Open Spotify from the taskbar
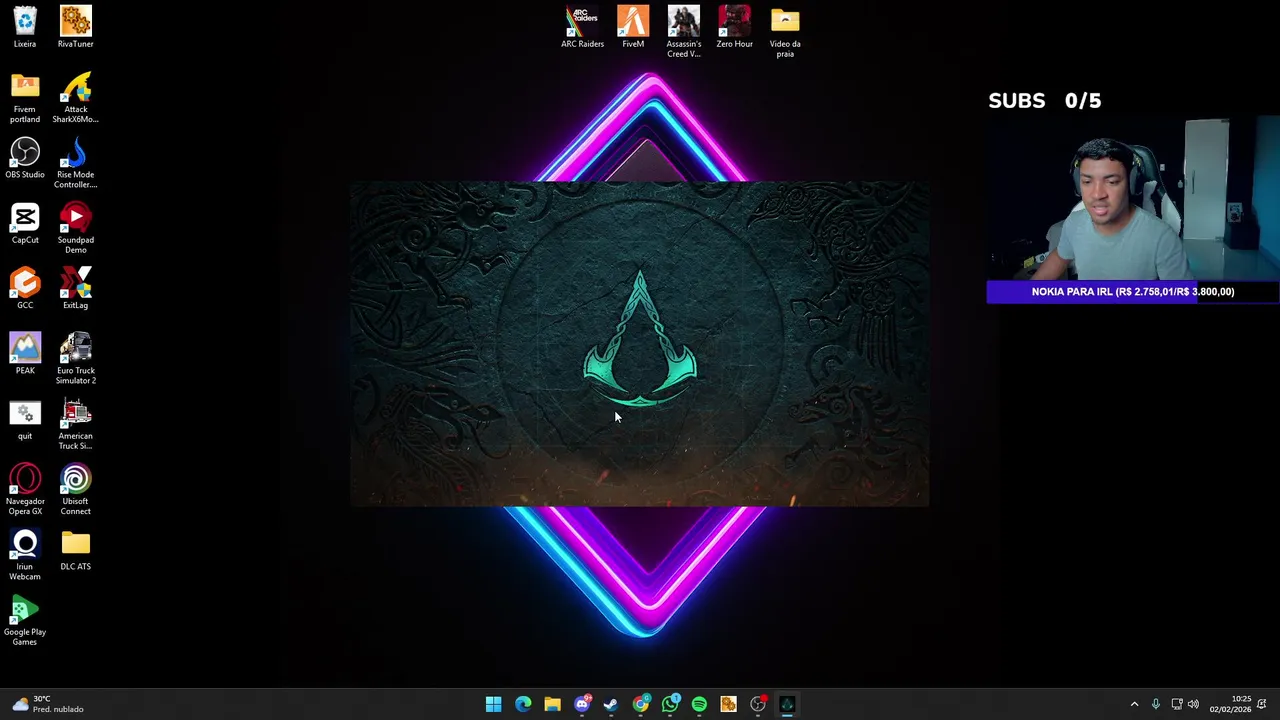The height and width of the screenshot is (720, 1280). 699,704
